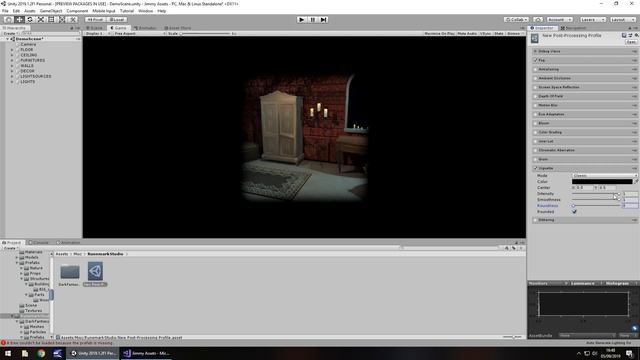Enable the Antialiasing effect checkbox

535,69
